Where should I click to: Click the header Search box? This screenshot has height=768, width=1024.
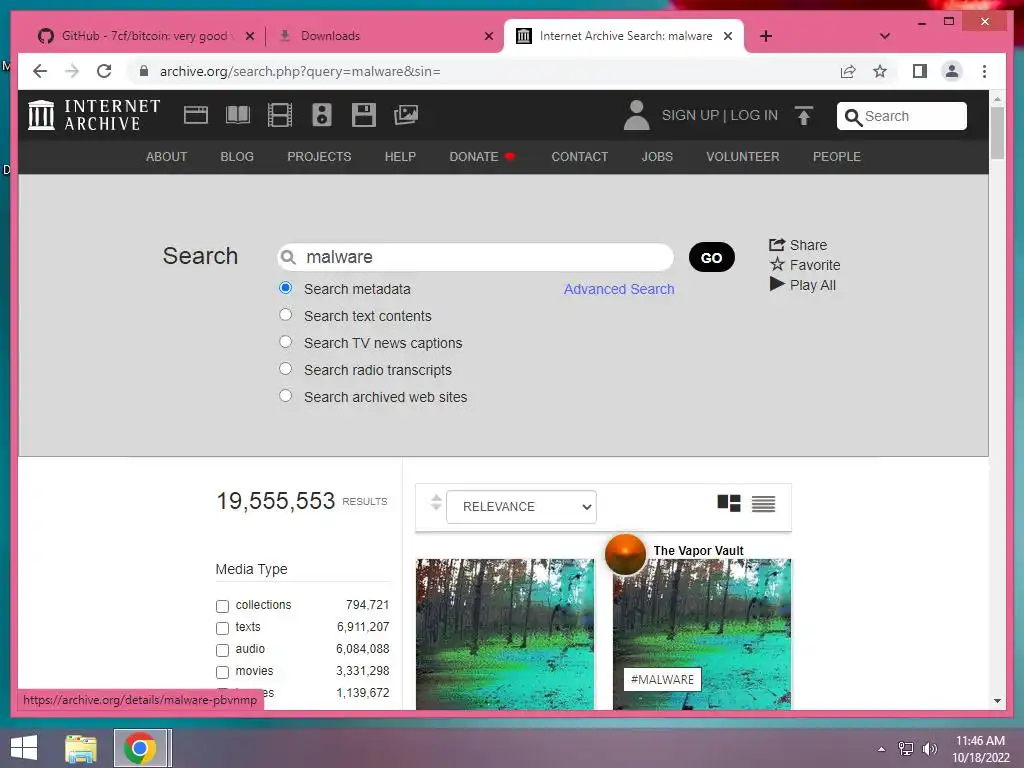pos(902,116)
